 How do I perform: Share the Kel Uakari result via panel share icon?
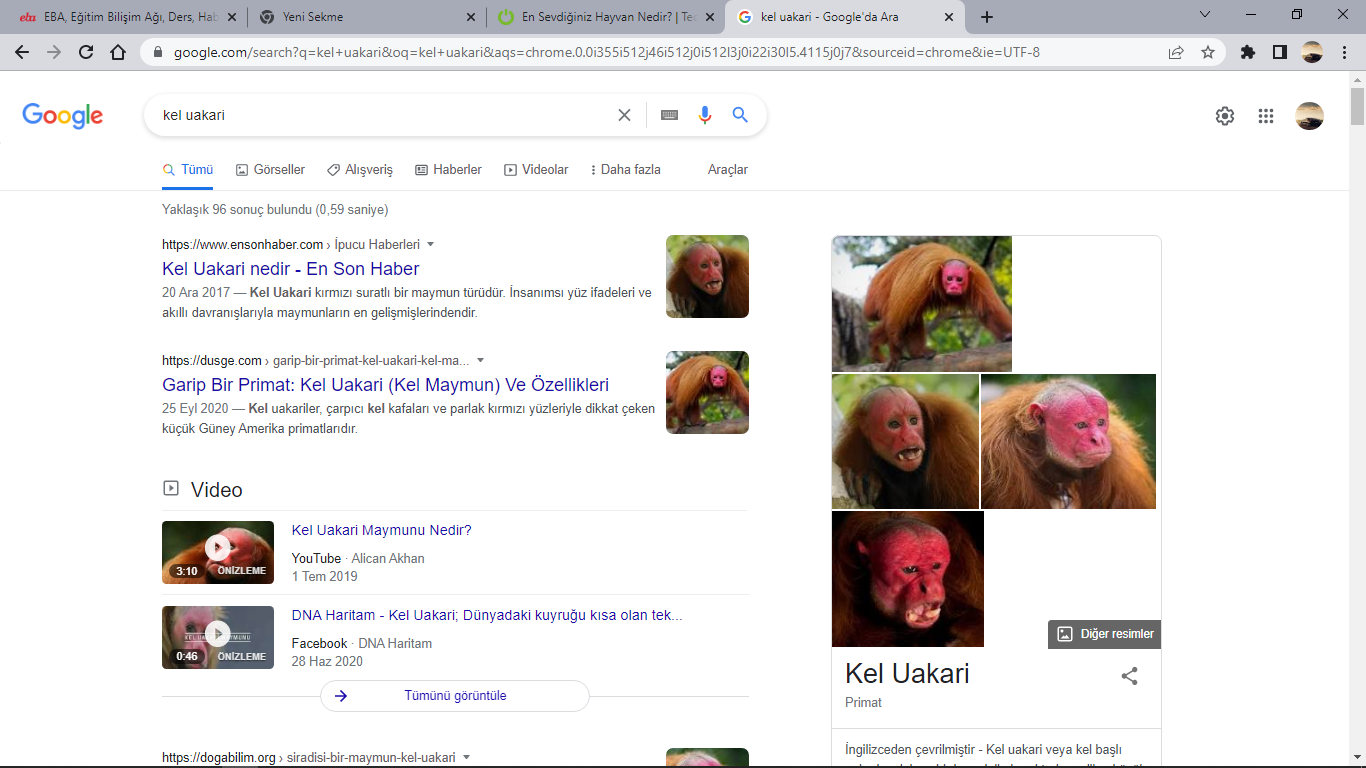[1129, 675]
